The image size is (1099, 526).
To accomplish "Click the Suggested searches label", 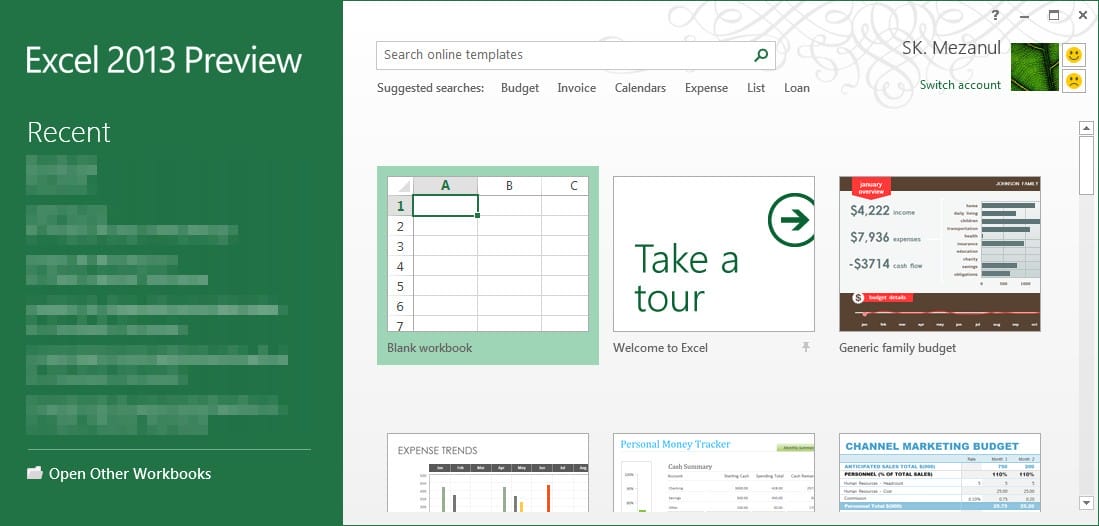I will coord(430,88).
